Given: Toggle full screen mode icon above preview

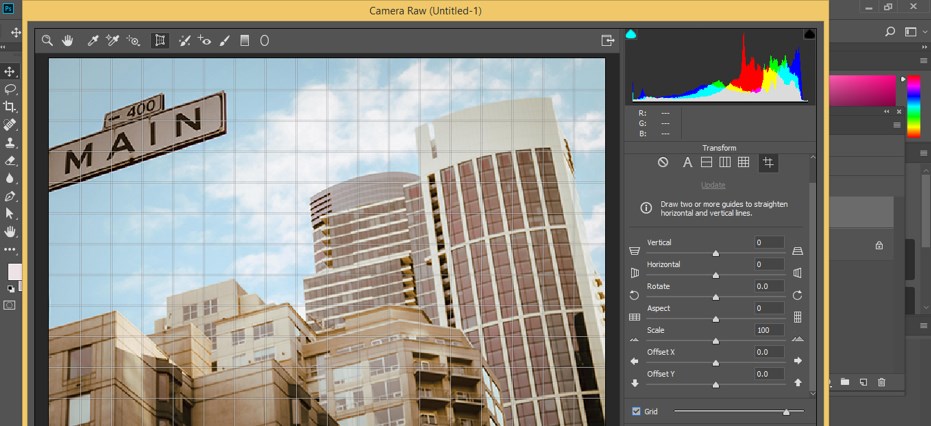Looking at the screenshot, I should point(607,41).
